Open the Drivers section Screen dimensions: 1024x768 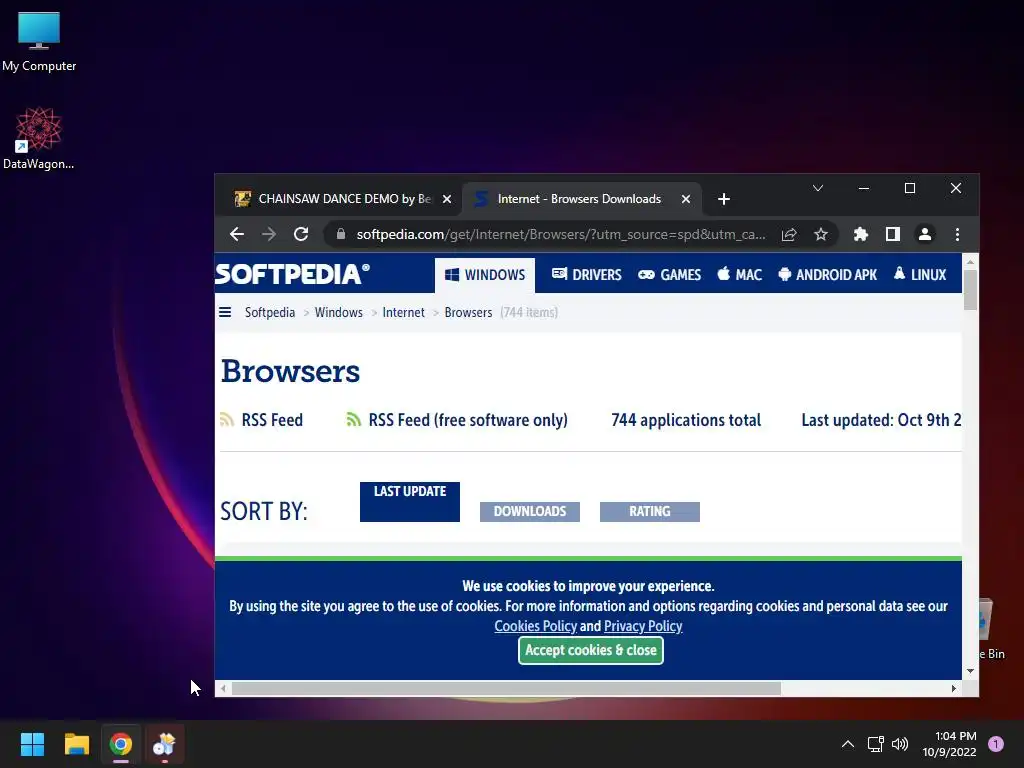(x=586, y=275)
